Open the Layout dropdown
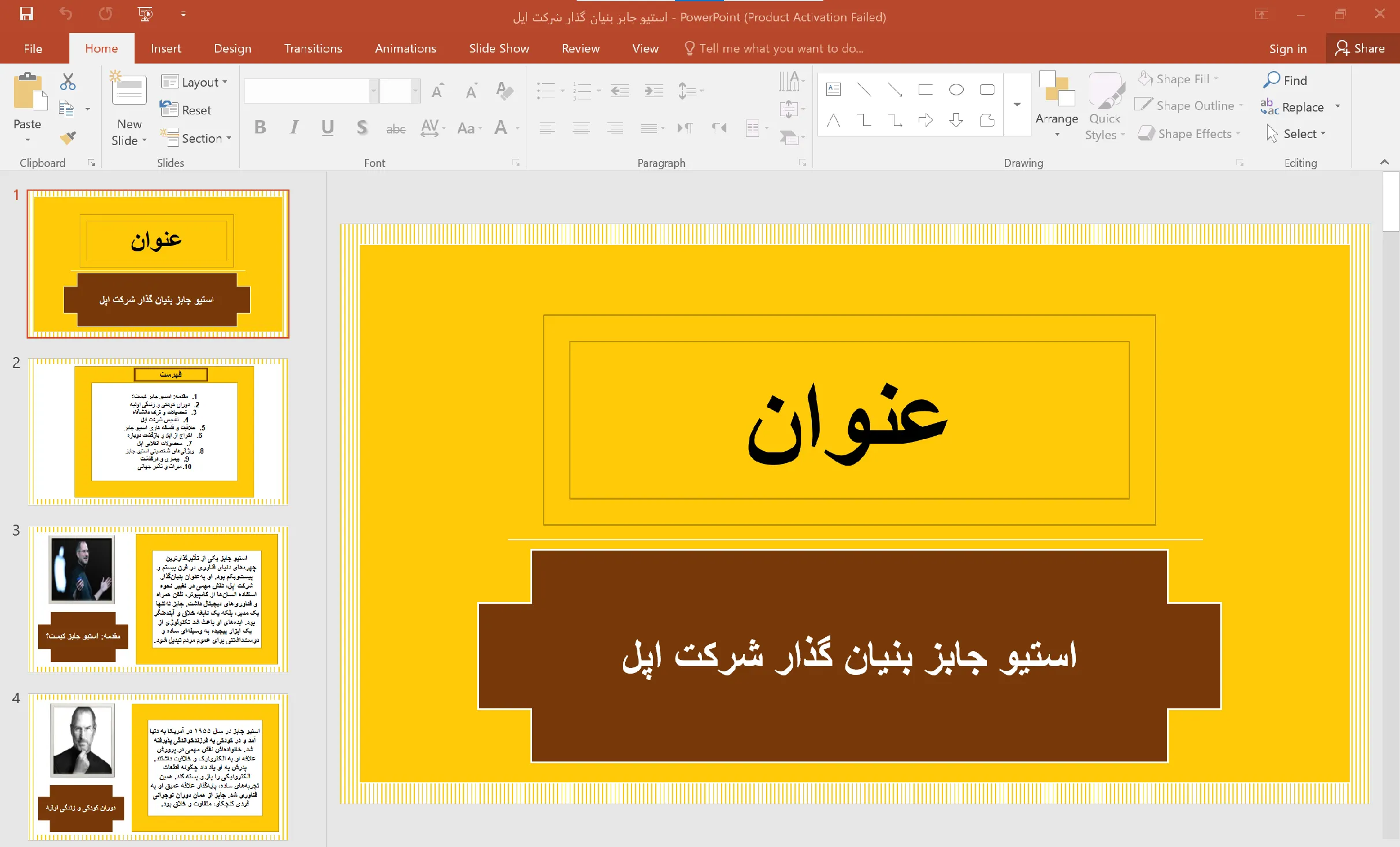The width and height of the screenshot is (1400, 847). click(x=194, y=82)
